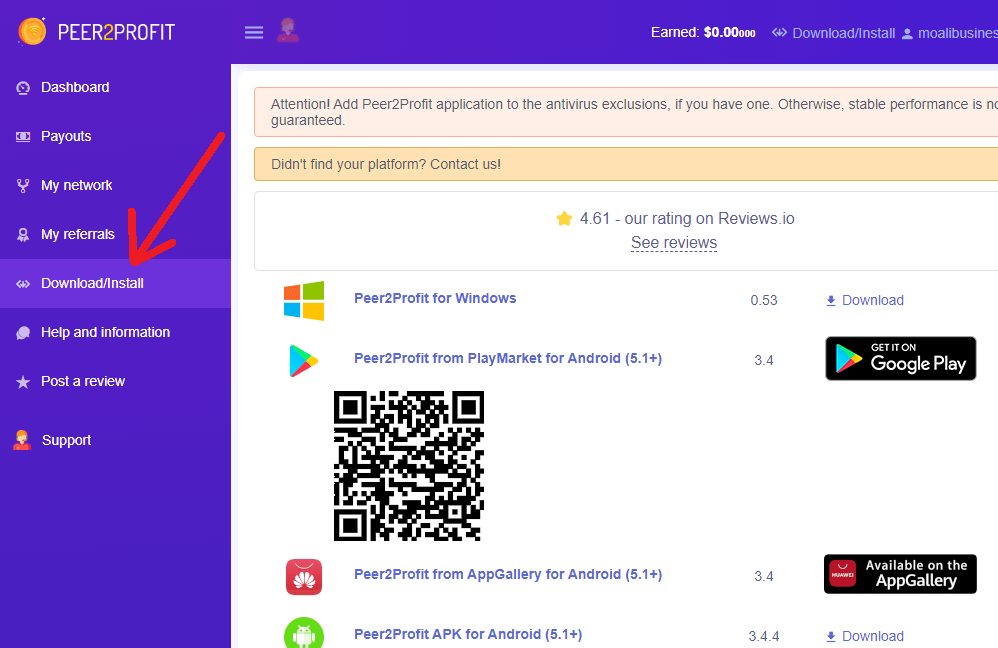Click the See reviews link
The height and width of the screenshot is (648, 998).
674,243
